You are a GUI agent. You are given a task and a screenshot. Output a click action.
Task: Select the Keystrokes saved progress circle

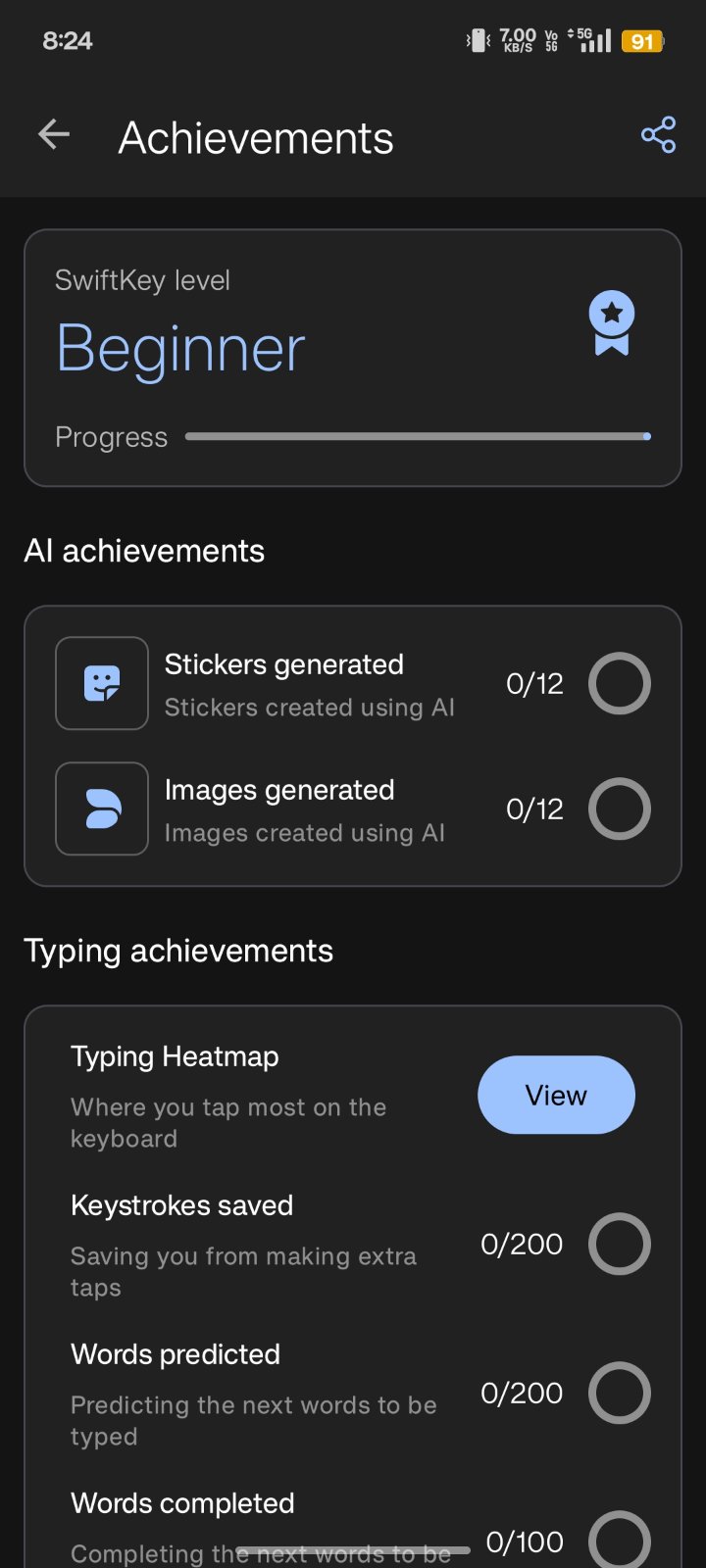(x=619, y=1244)
